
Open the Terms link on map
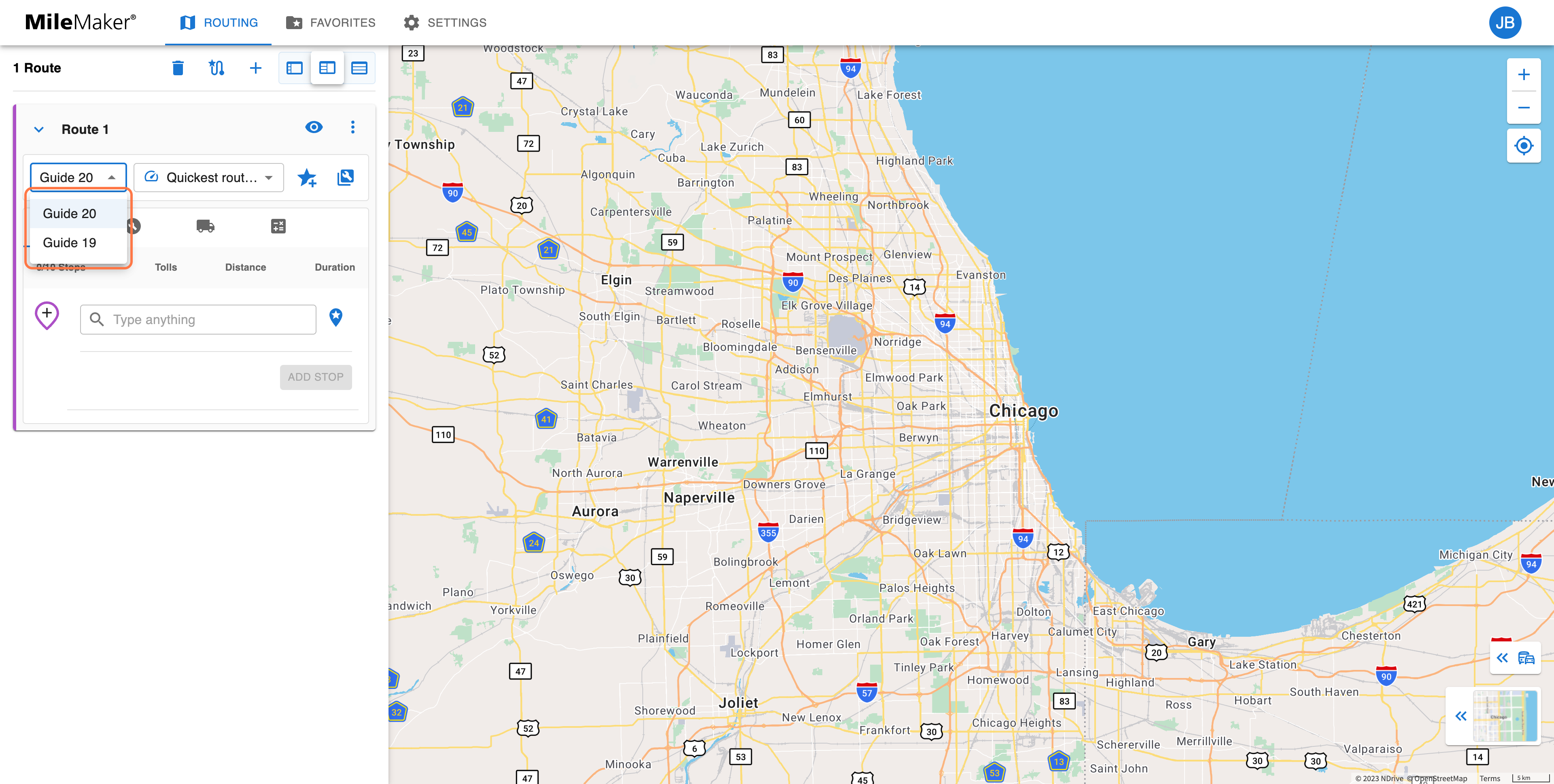click(1489, 779)
